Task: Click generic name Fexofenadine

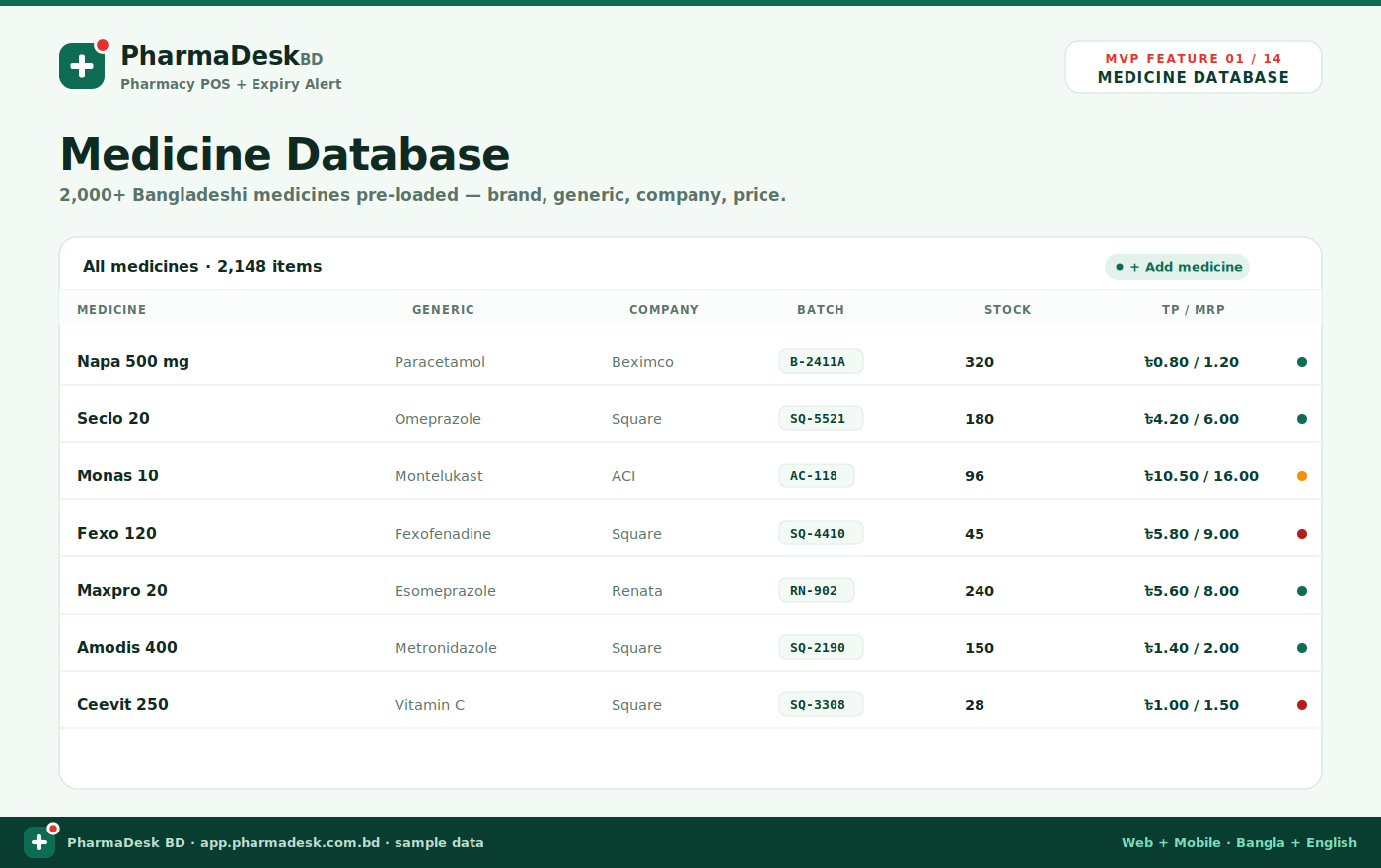Action: (x=443, y=534)
